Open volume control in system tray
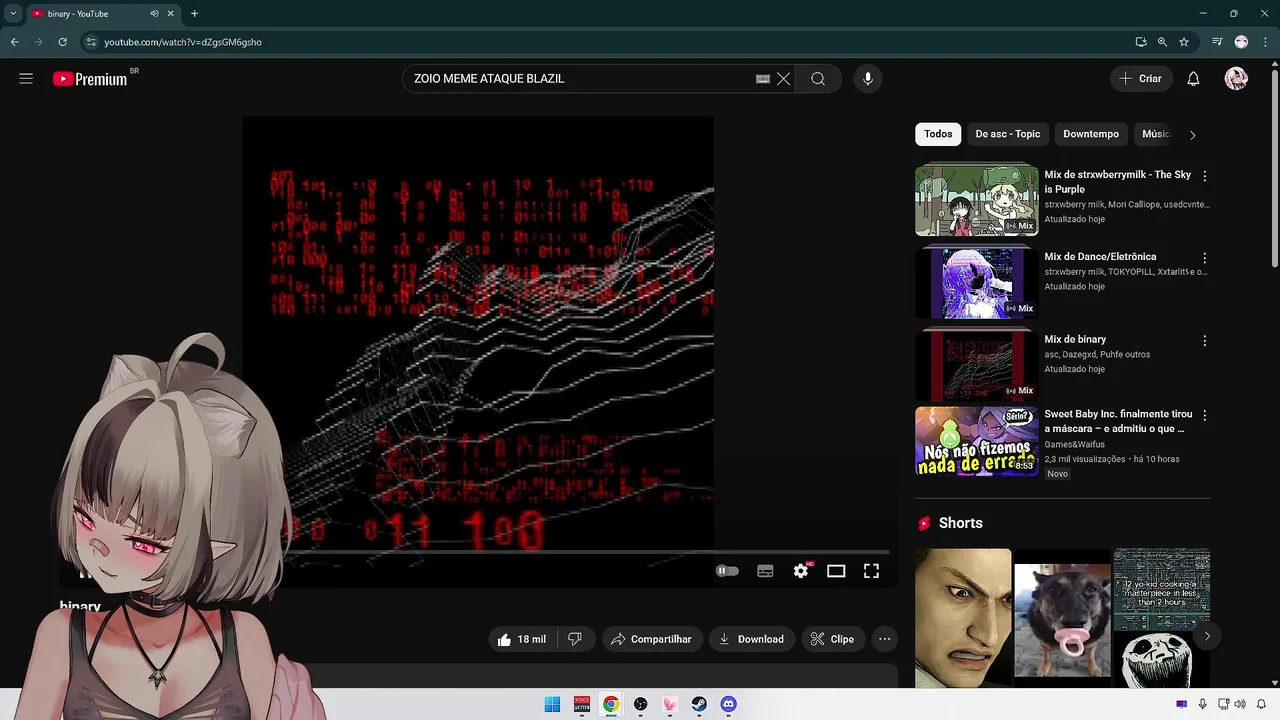The width and height of the screenshot is (1280, 720). [x=1242, y=704]
